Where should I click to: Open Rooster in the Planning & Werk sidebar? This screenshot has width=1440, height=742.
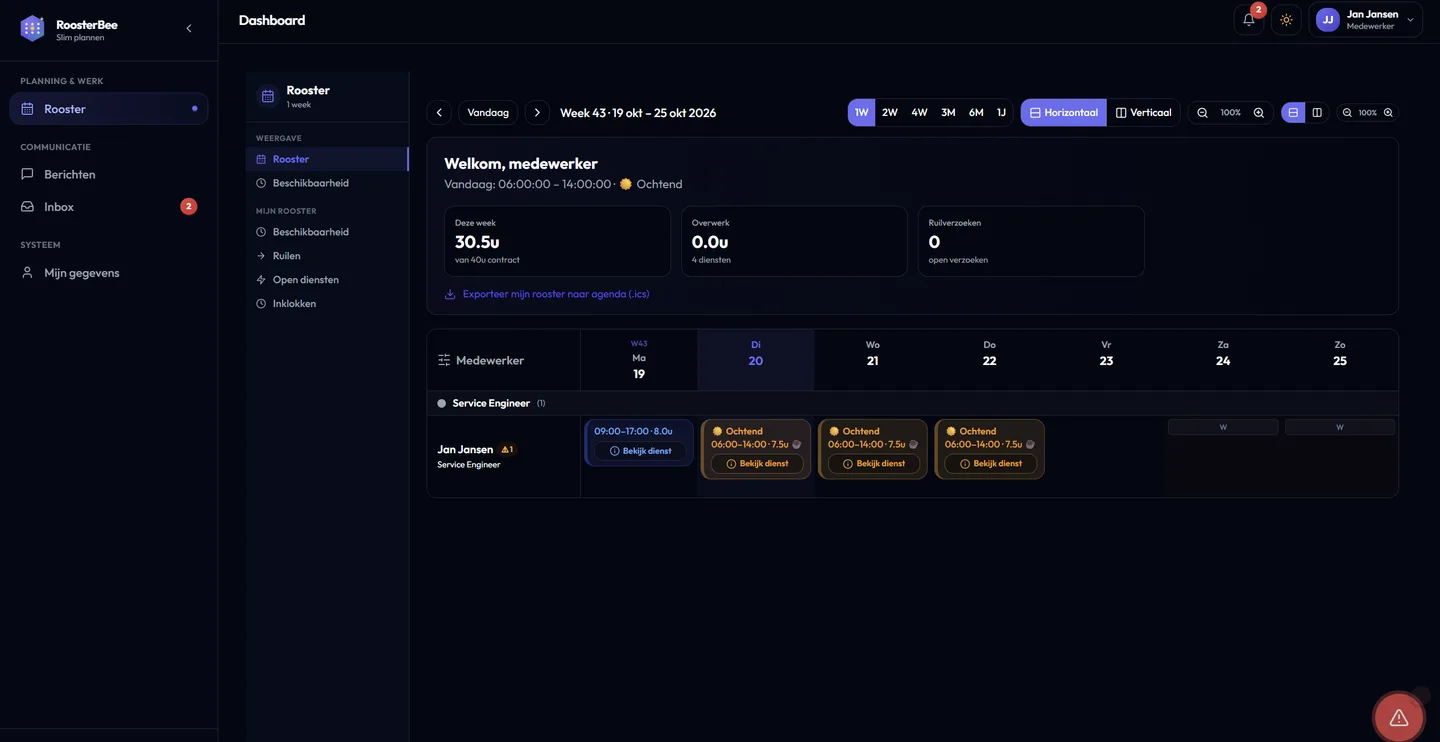109,109
